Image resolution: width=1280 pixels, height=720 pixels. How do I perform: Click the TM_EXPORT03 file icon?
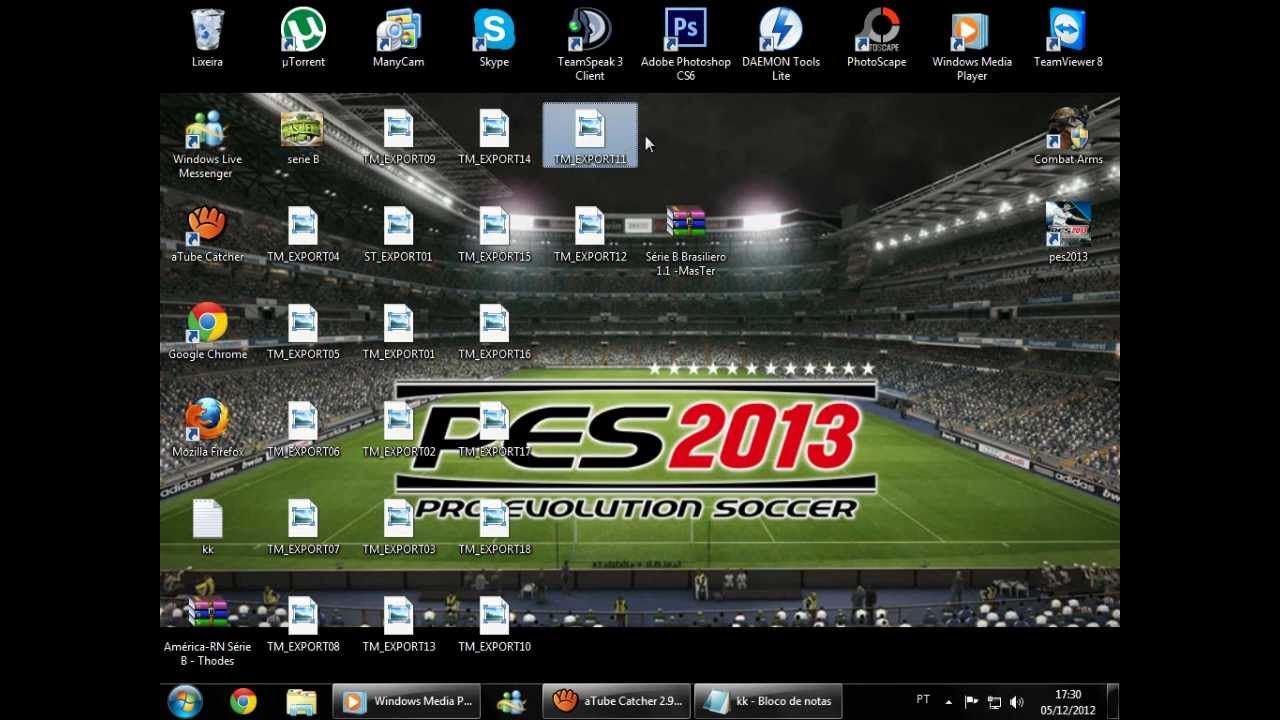(x=398, y=527)
